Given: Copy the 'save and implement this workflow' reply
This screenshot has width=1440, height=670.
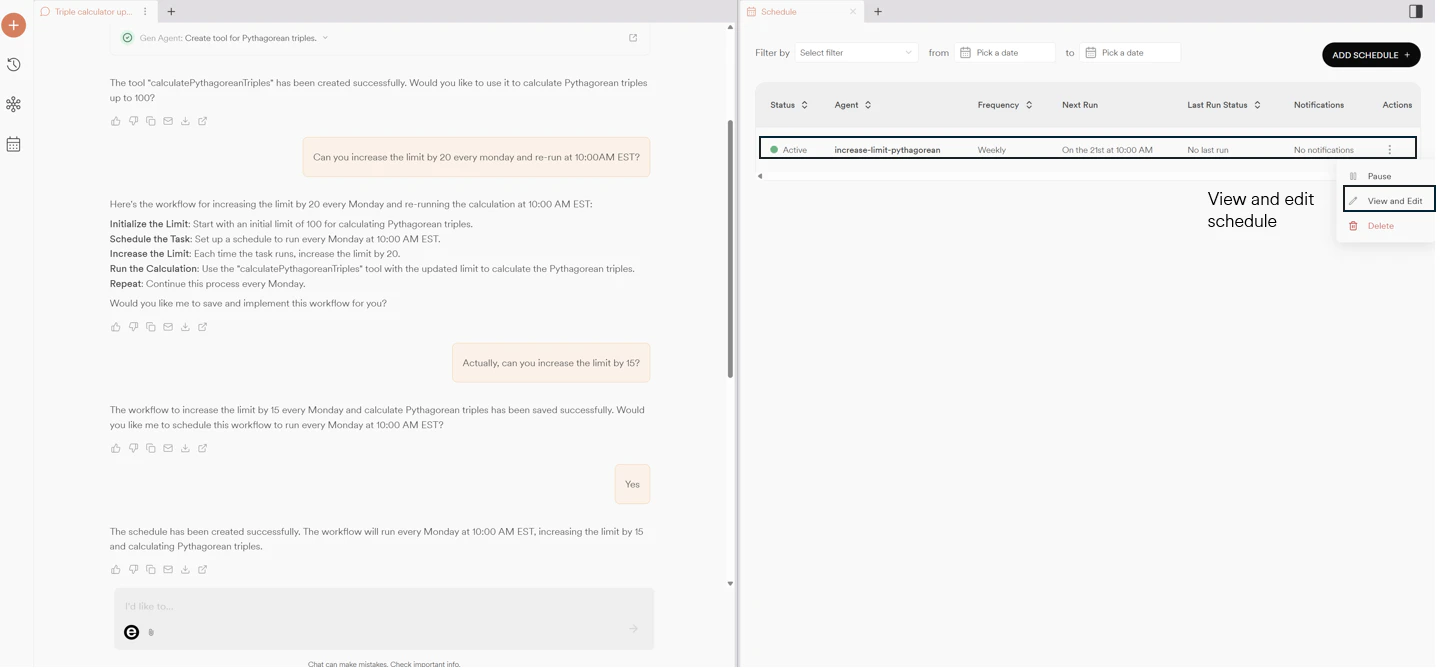Looking at the screenshot, I should coord(151,327).
